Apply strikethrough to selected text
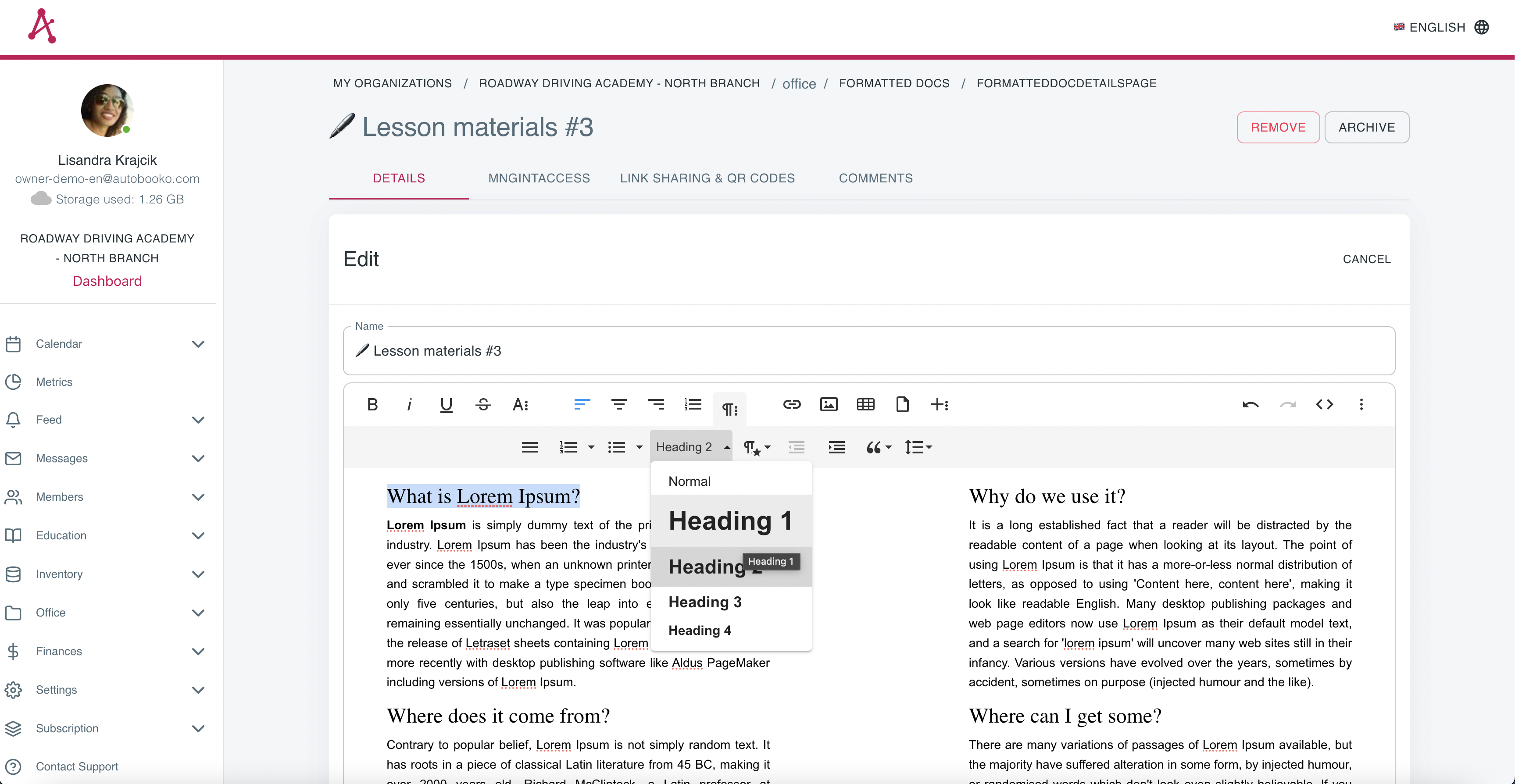The height and width of the screenshot is (784, 1515). click(482, 404)
